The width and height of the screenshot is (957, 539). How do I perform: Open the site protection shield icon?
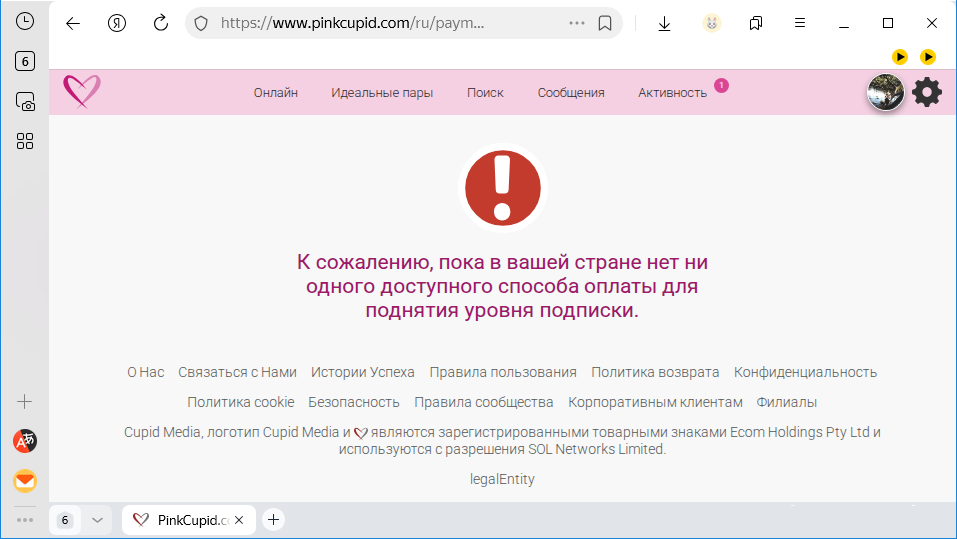pyautogui.click(x=201, y=23)
